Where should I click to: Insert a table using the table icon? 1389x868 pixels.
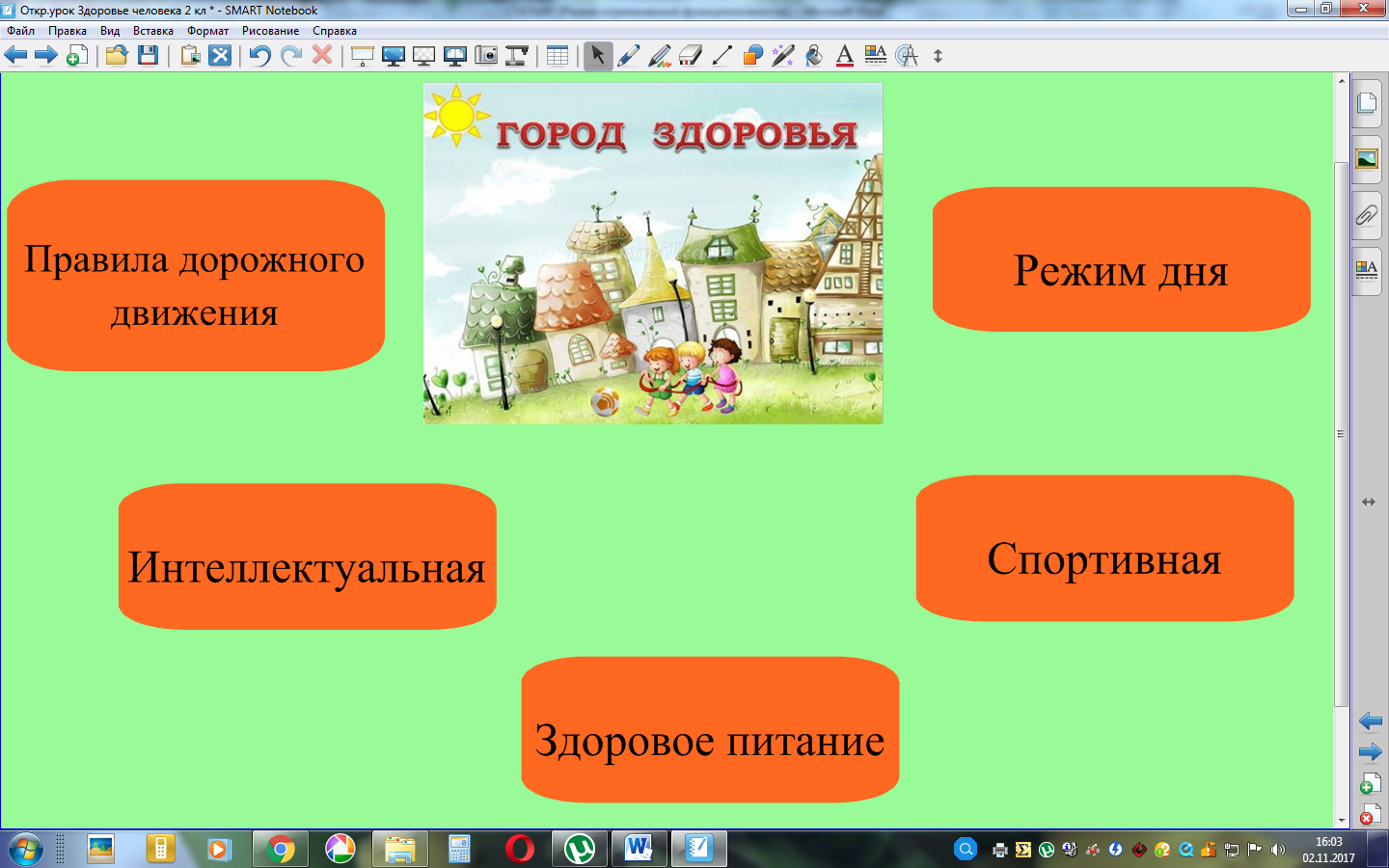(x=558, y=56)
